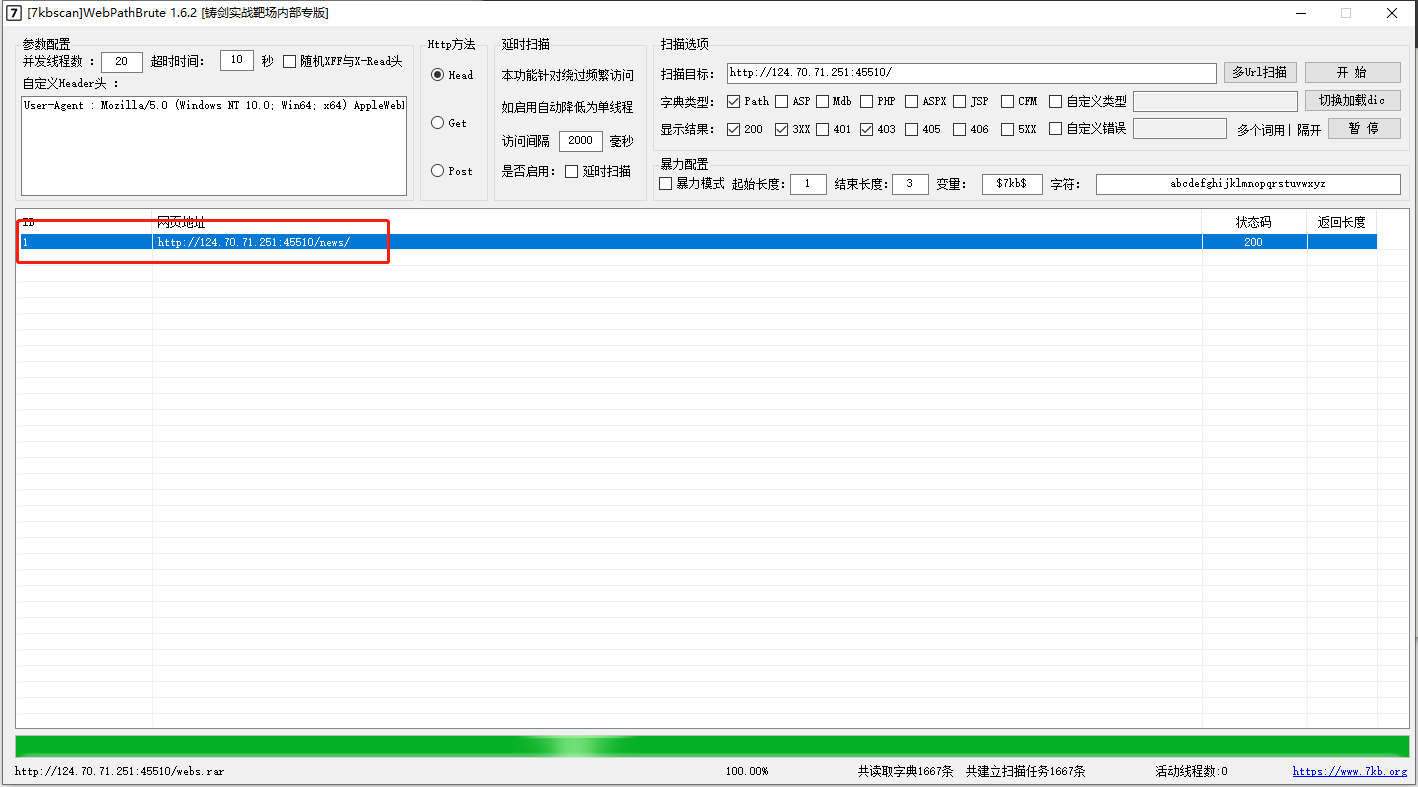Enable the 自定义错误 checkbox

1055,129
